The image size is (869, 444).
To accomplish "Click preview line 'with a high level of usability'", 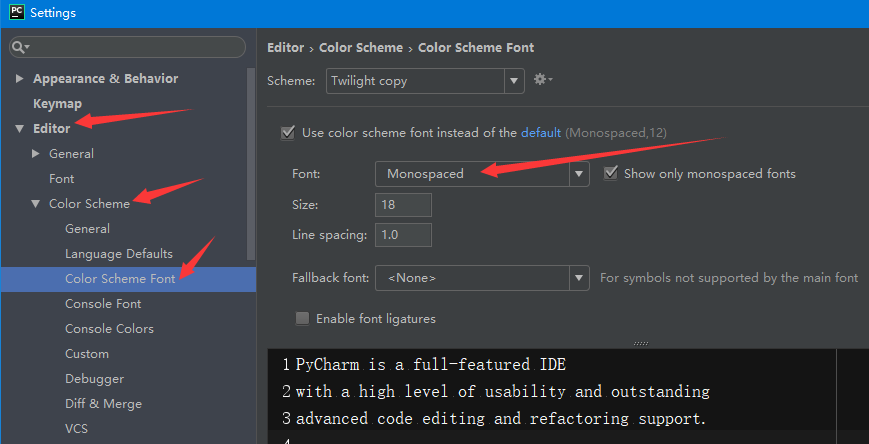I will (x=503, y=391).
